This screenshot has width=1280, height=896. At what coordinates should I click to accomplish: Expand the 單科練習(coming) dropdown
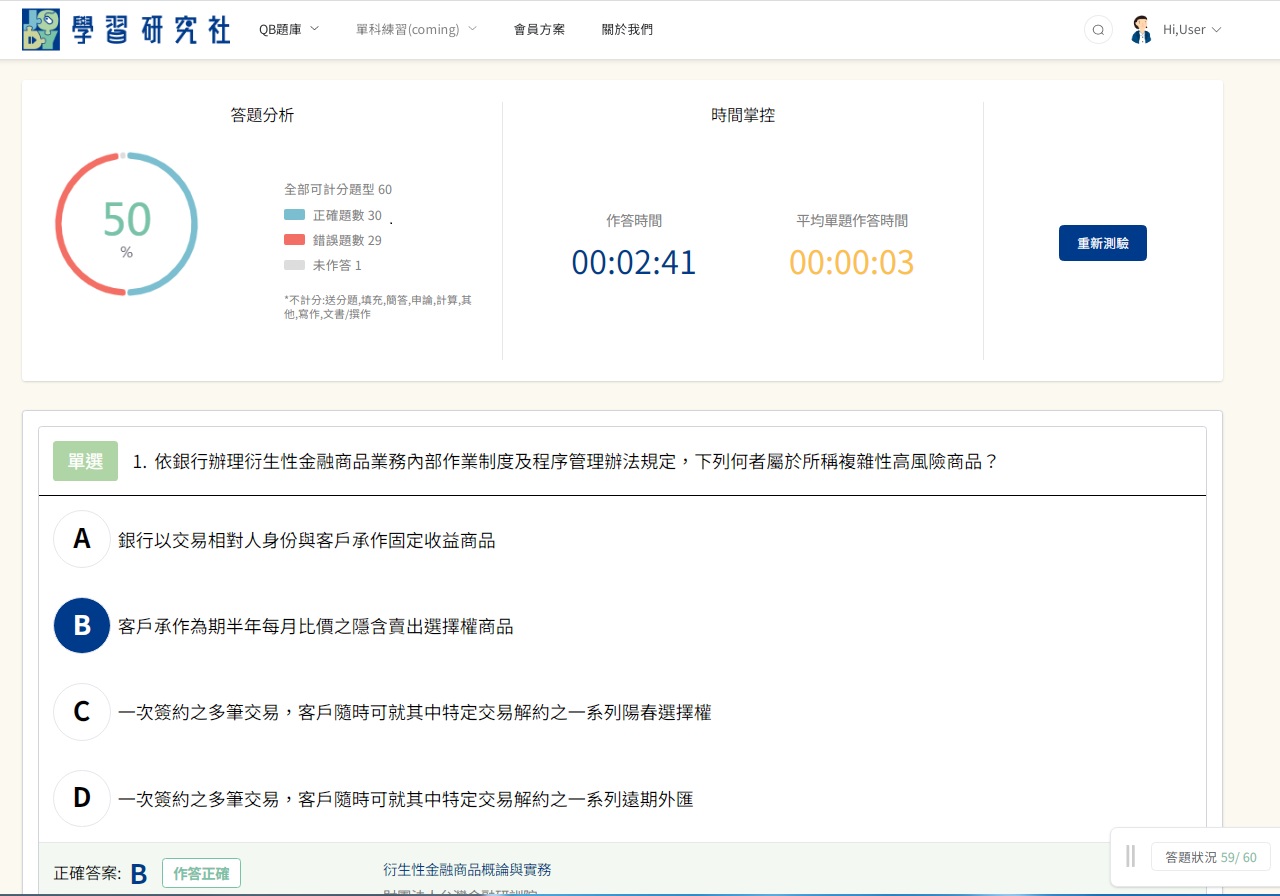tap(416, 29)
